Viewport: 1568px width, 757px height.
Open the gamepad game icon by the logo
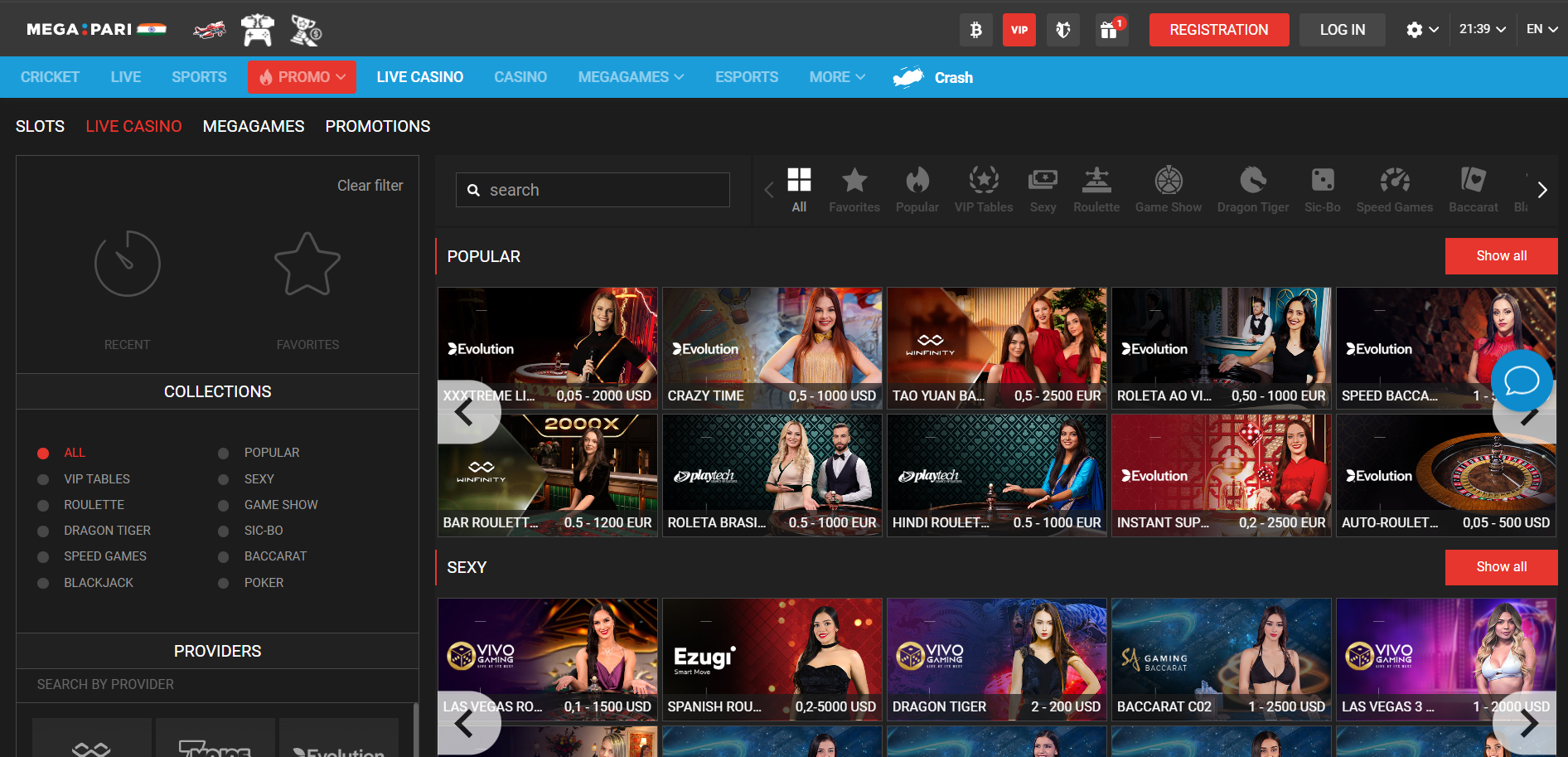tap(258, 30)
